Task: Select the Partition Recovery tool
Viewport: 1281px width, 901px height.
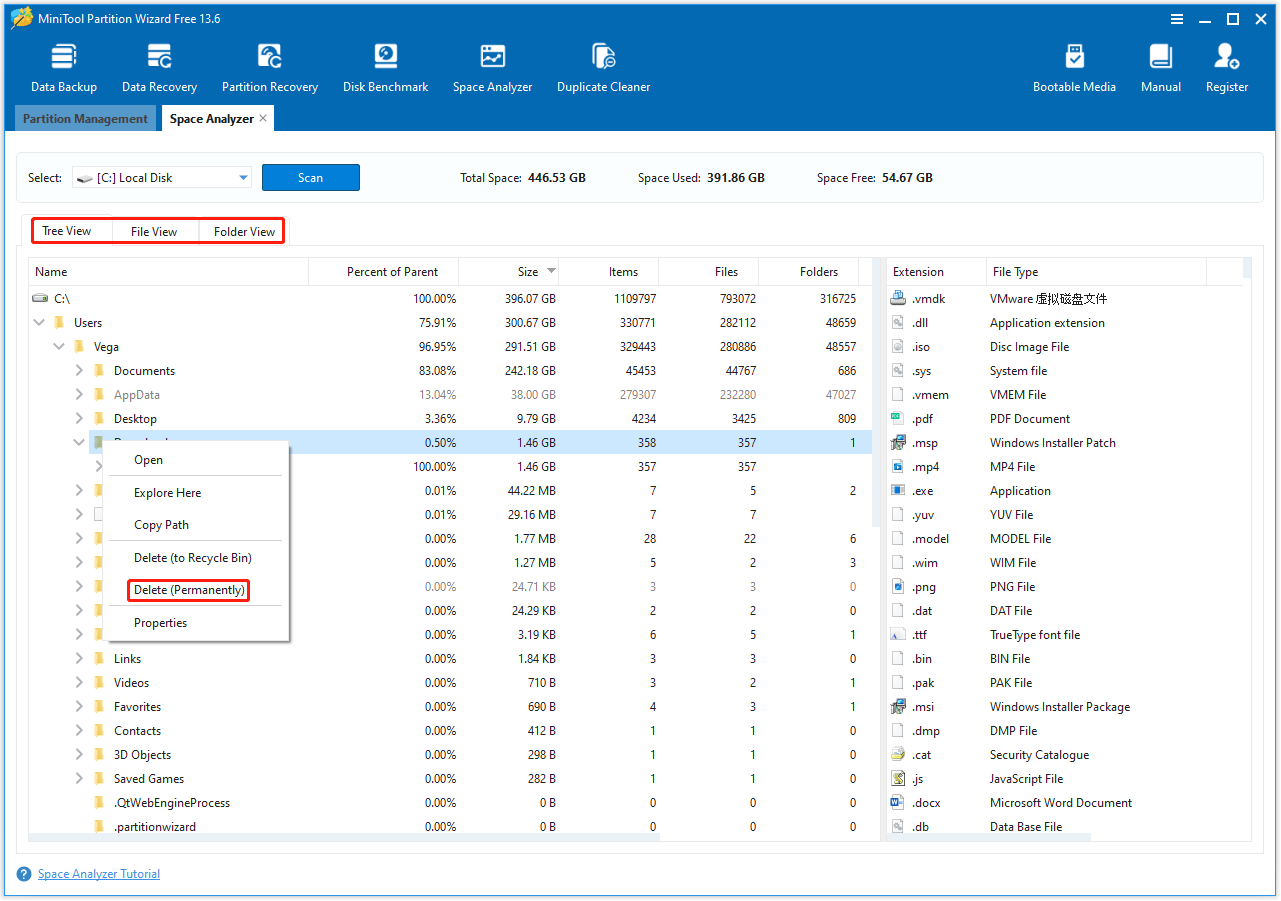Action: (270, 65)
